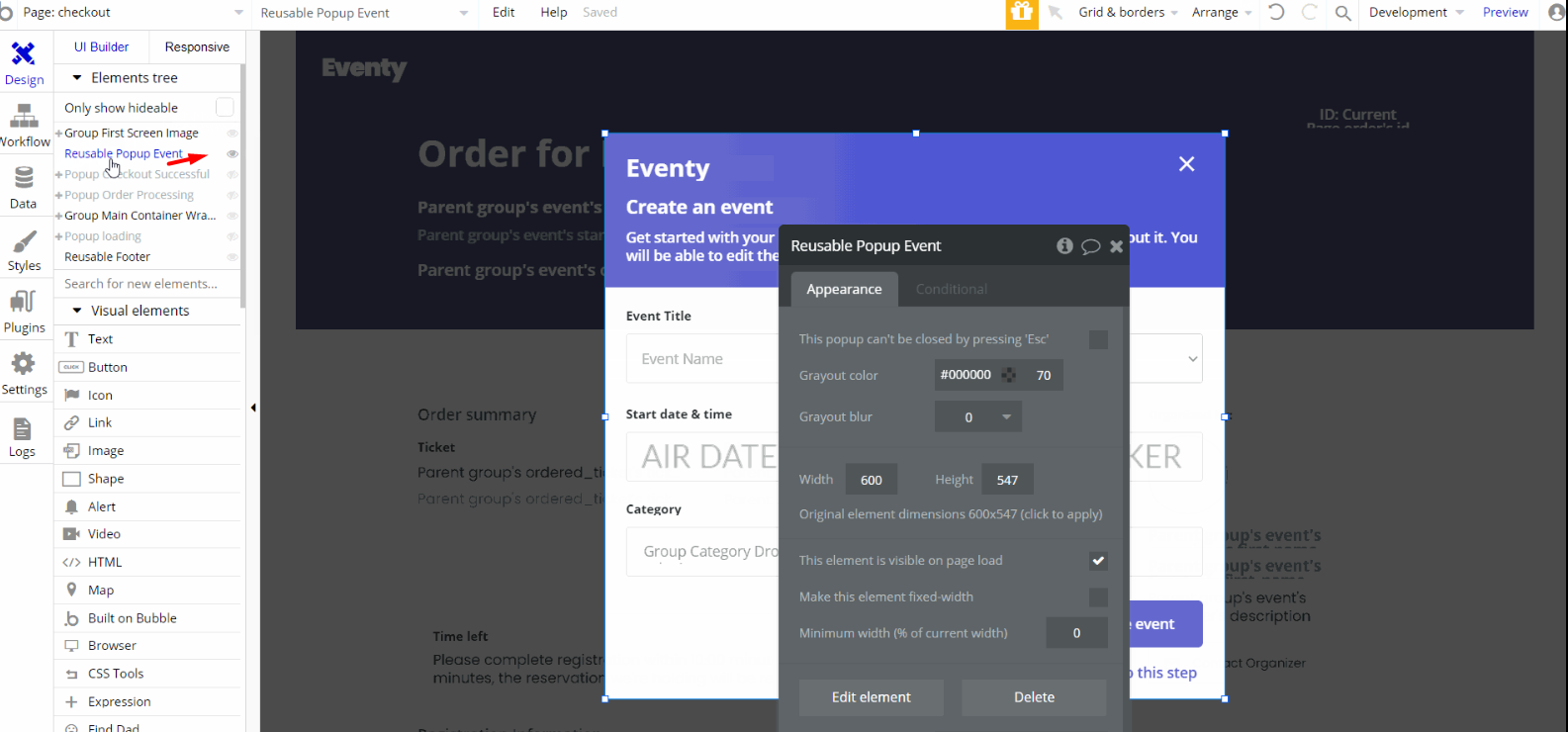Screen dimensions: 1568x732
Task: Select the Alert visual element
Action: click(x=148, y=506)
